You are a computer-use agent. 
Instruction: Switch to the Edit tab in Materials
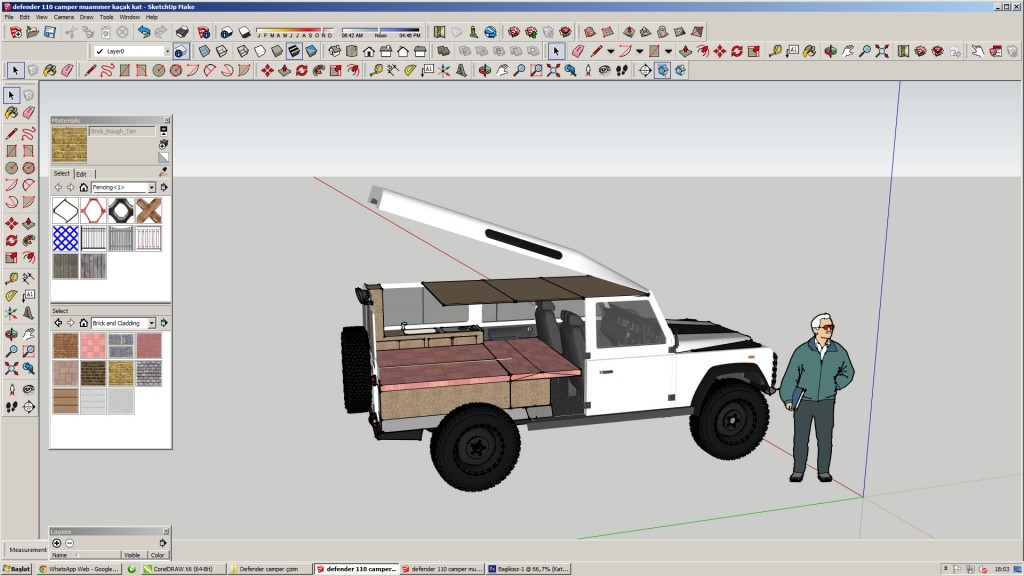pyautogui.click(x=81, y=174)
